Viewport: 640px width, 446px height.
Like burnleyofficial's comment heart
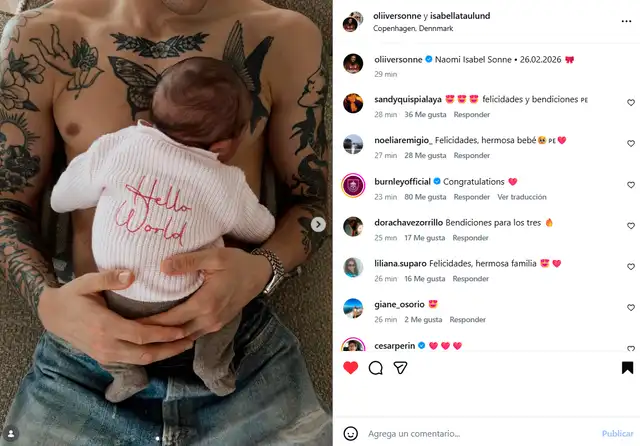(x=631, y=185)
